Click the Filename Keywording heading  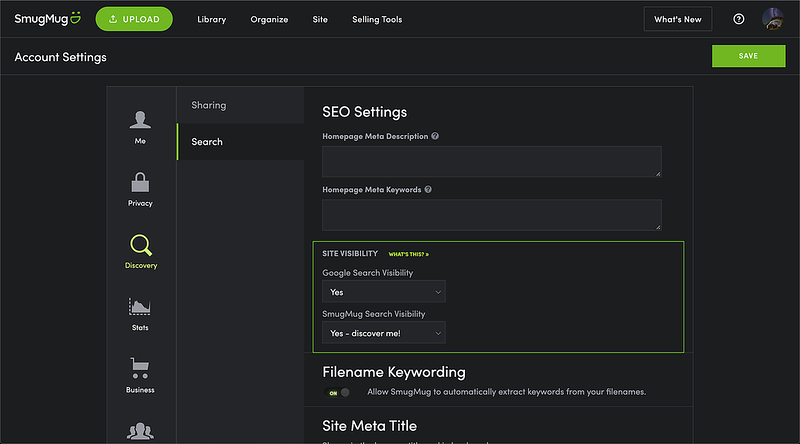pos(394,372)
